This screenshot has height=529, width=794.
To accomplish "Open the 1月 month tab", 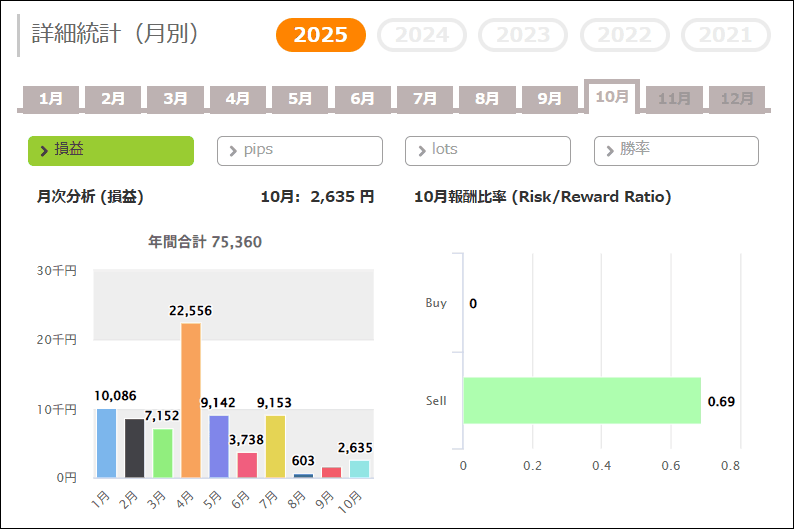I will (x=51, y=99).
